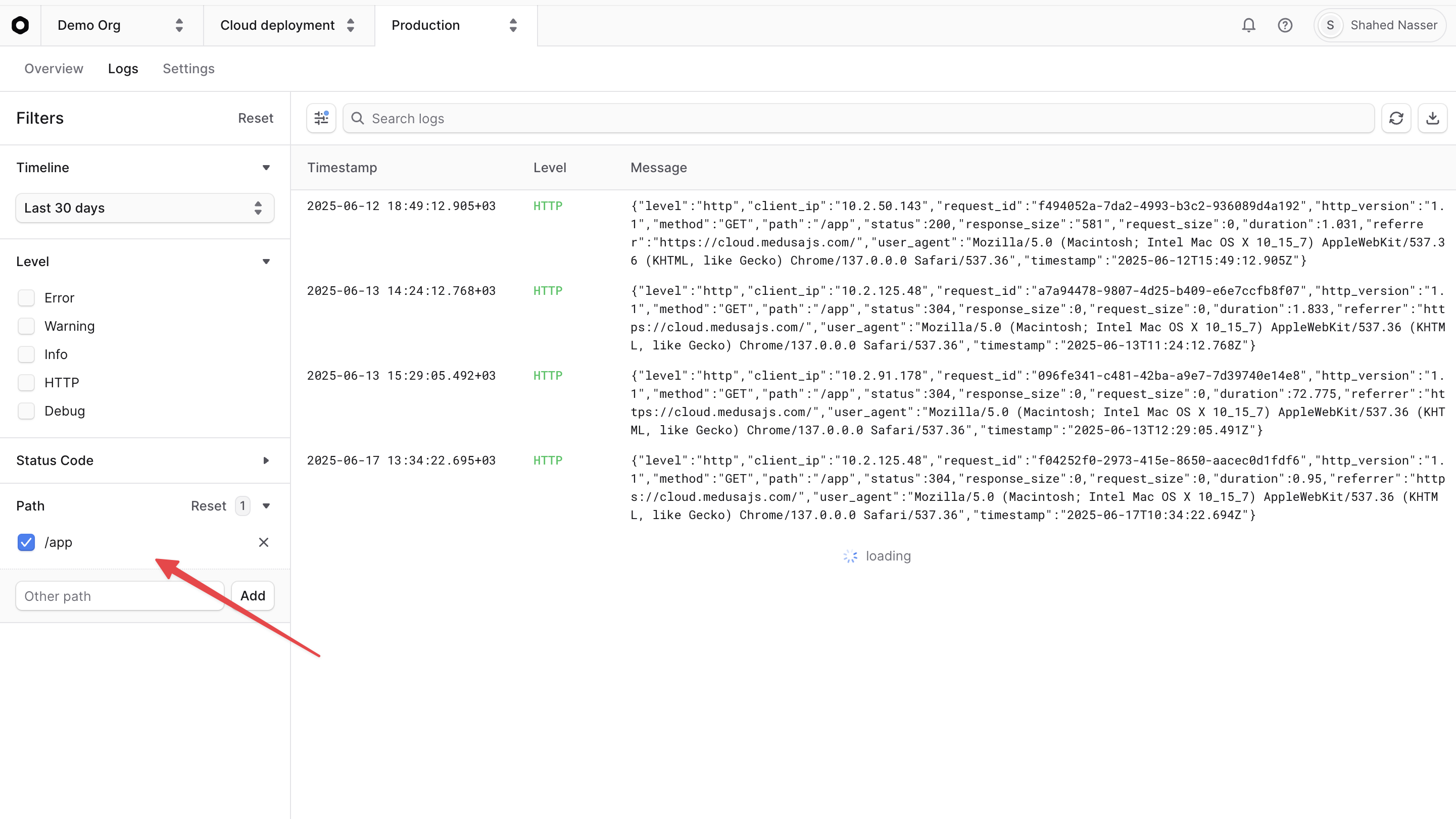The image size is (1456, 819).
Task: Click the Medusa logo
Action: pyautogui.click(x=21, y=25)
